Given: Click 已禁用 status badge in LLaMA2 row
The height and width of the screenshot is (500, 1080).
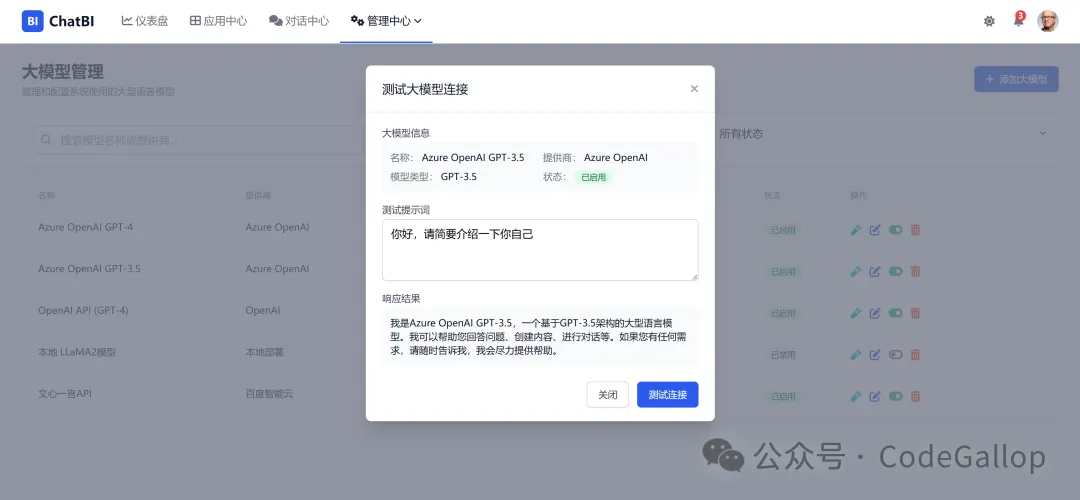Looking at the screenshot, I should tap(783, 355).
